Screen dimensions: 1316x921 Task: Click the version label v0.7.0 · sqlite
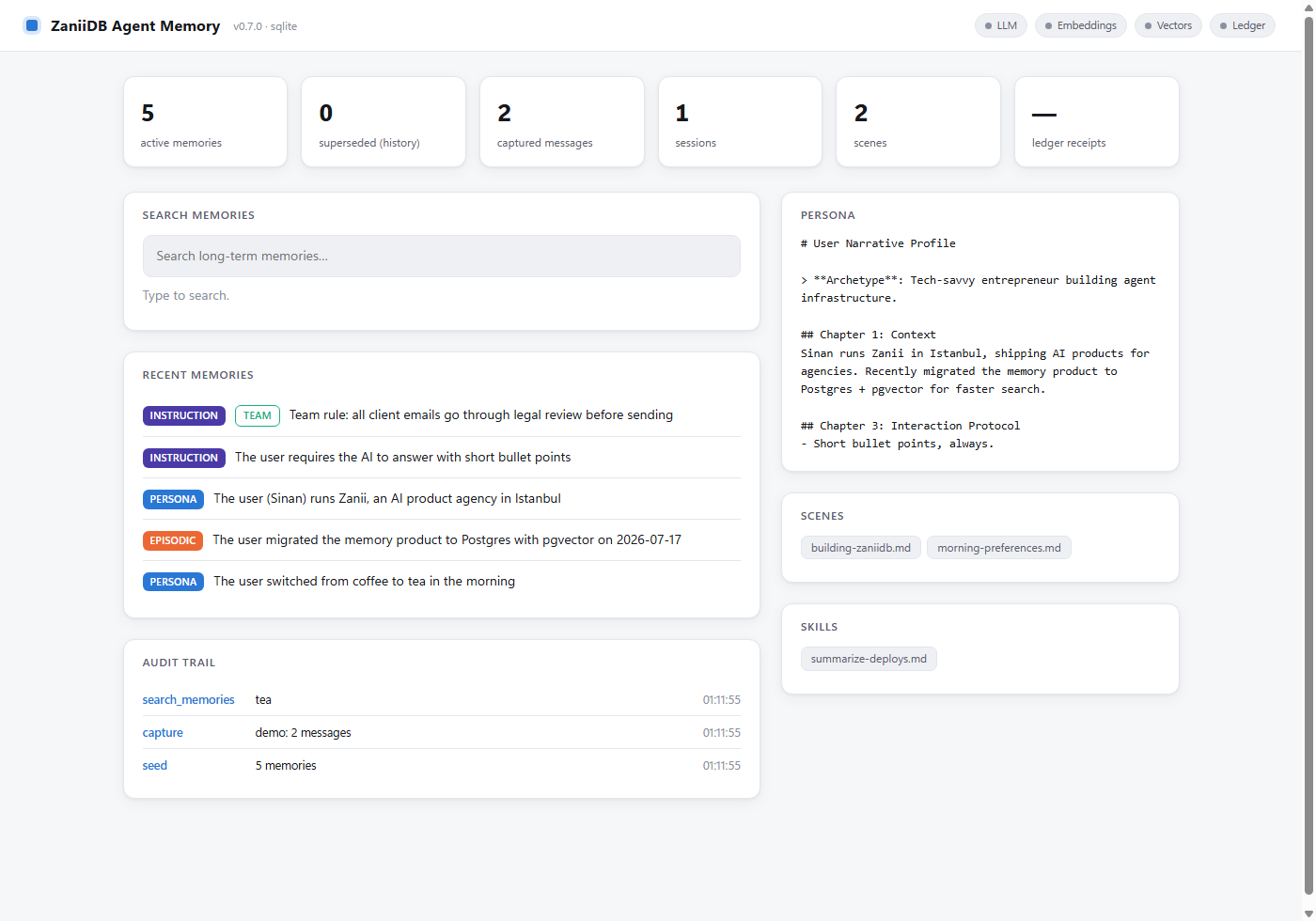tap(265, 26)
